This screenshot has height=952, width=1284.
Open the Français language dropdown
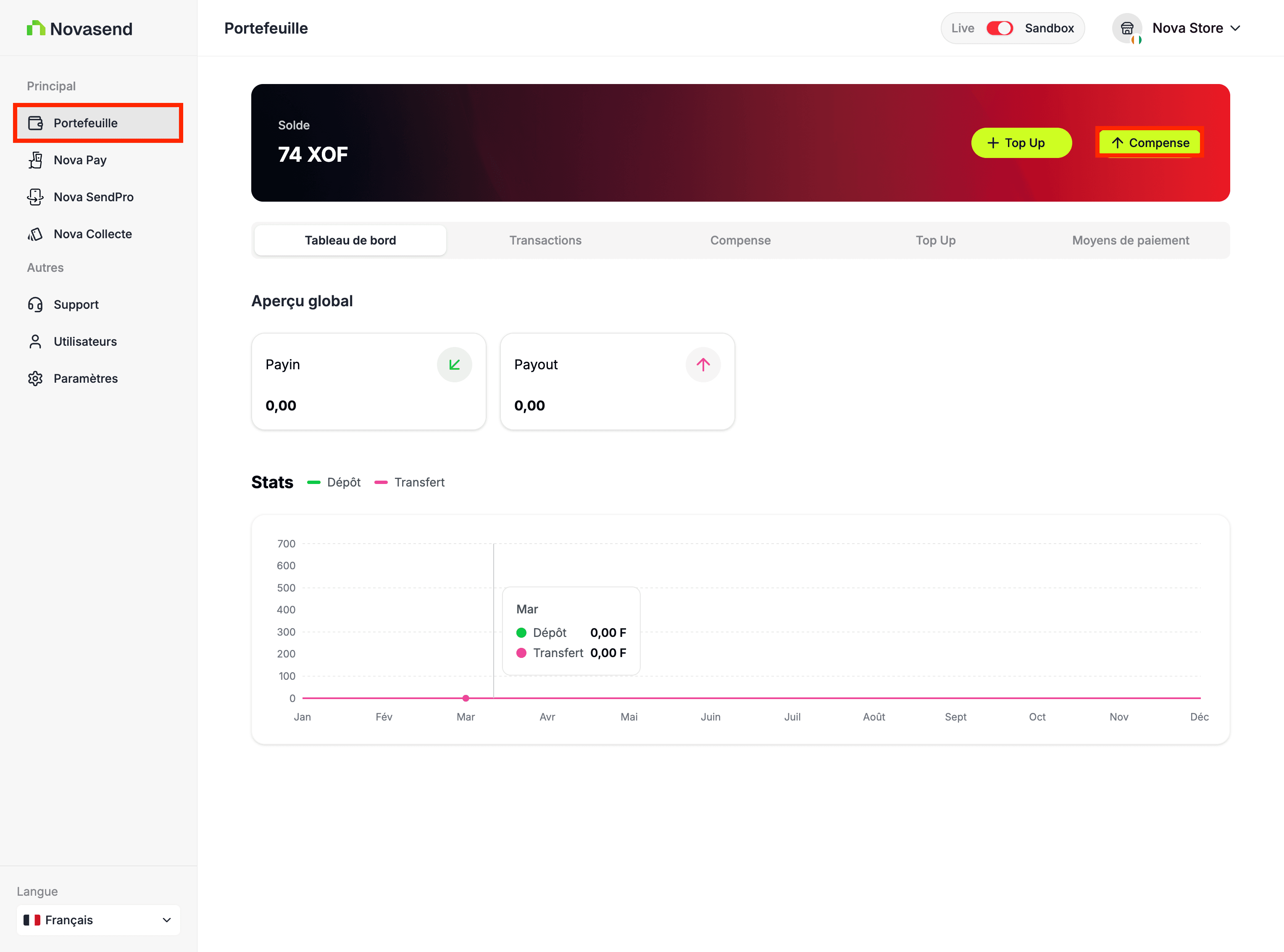click(99, 920)
